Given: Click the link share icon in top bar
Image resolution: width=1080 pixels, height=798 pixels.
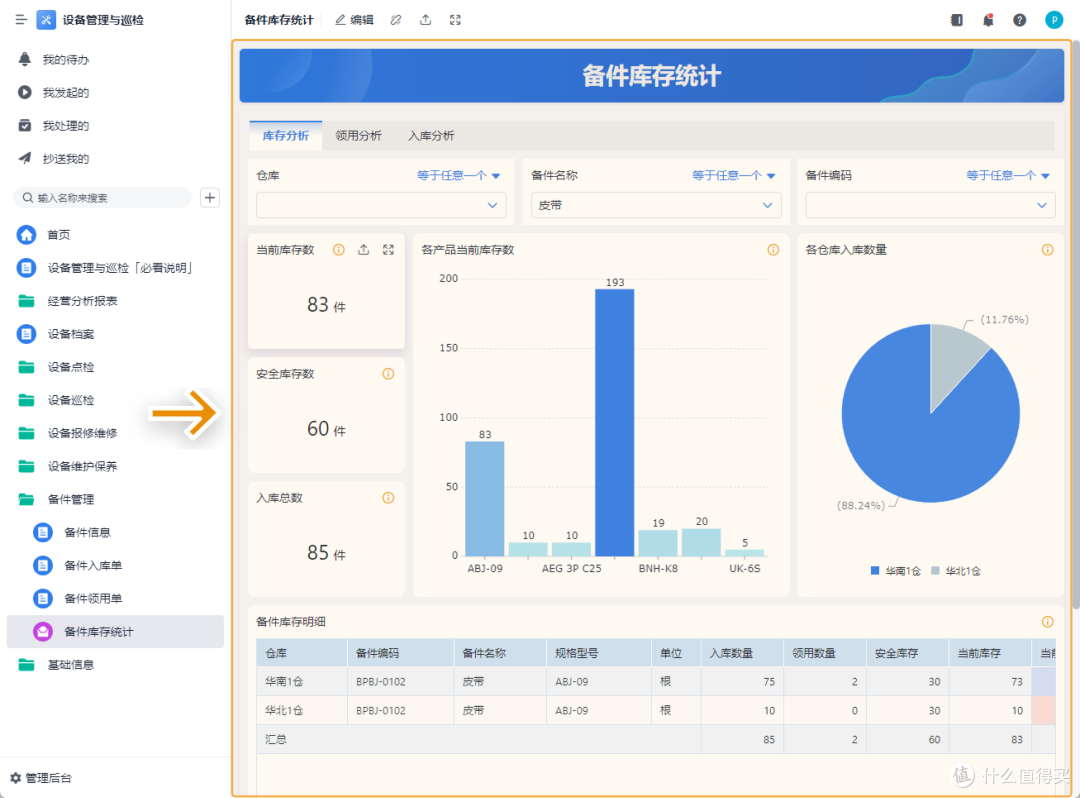Looking at the screenshot, I should tap(396, 20).
